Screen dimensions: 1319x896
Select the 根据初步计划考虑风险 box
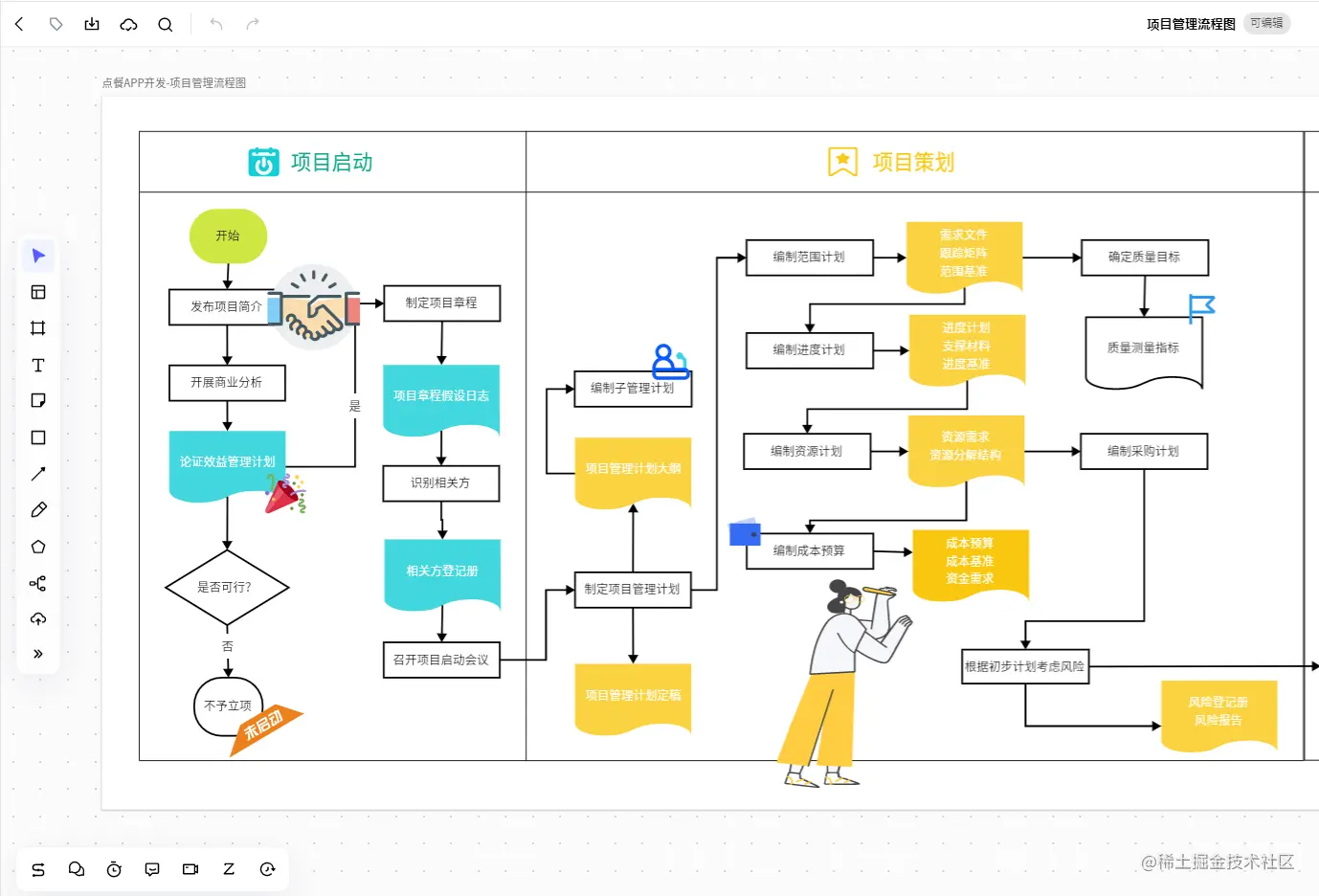[x=1025, y=666]
